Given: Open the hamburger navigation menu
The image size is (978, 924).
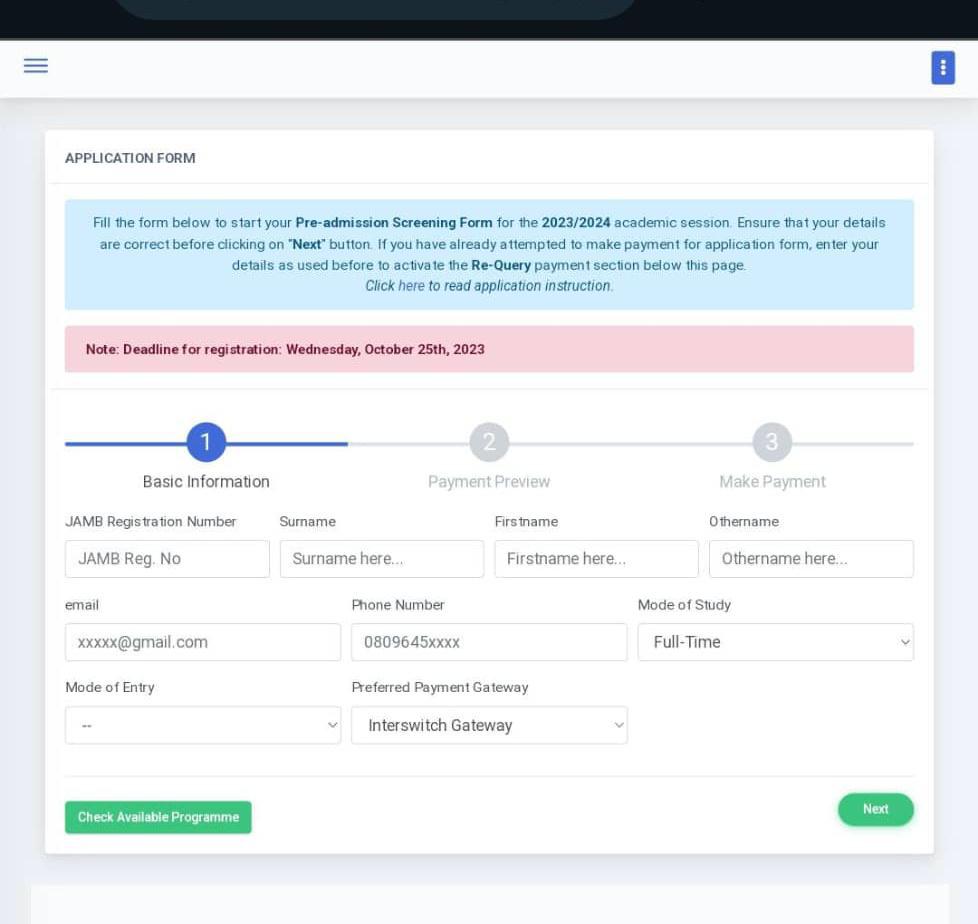Looking at the screenshot, I should tap(36, 66).
